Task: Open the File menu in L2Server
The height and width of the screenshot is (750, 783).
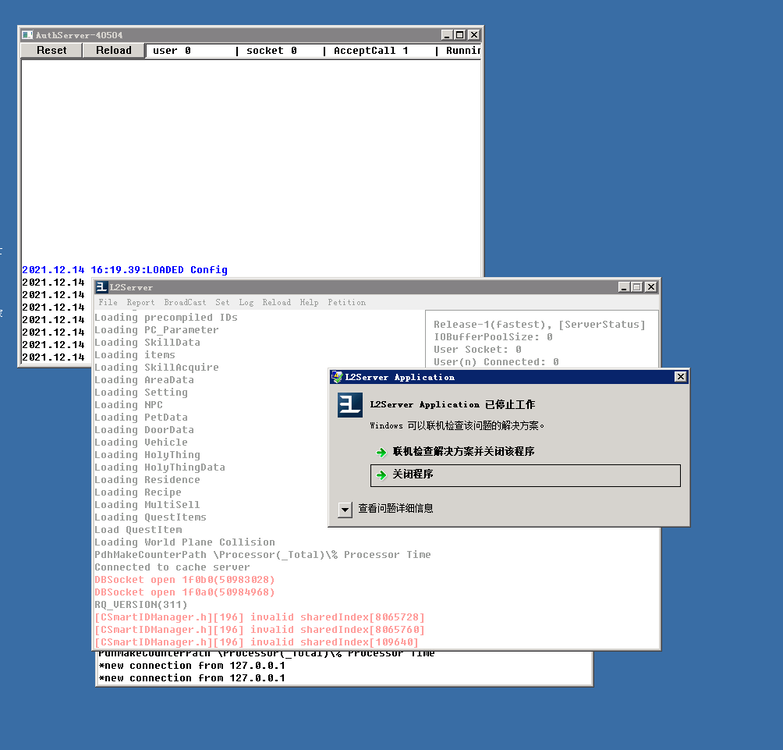Action: click(108, 302)
